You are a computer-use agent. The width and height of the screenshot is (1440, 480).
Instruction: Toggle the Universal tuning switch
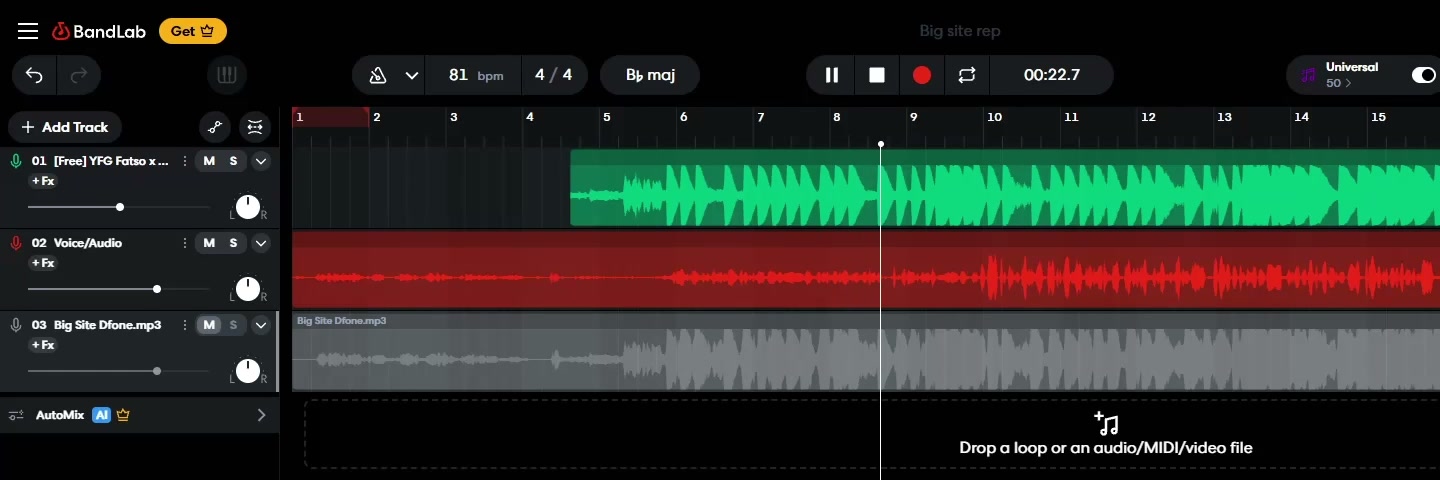(x=1422, y=75)
